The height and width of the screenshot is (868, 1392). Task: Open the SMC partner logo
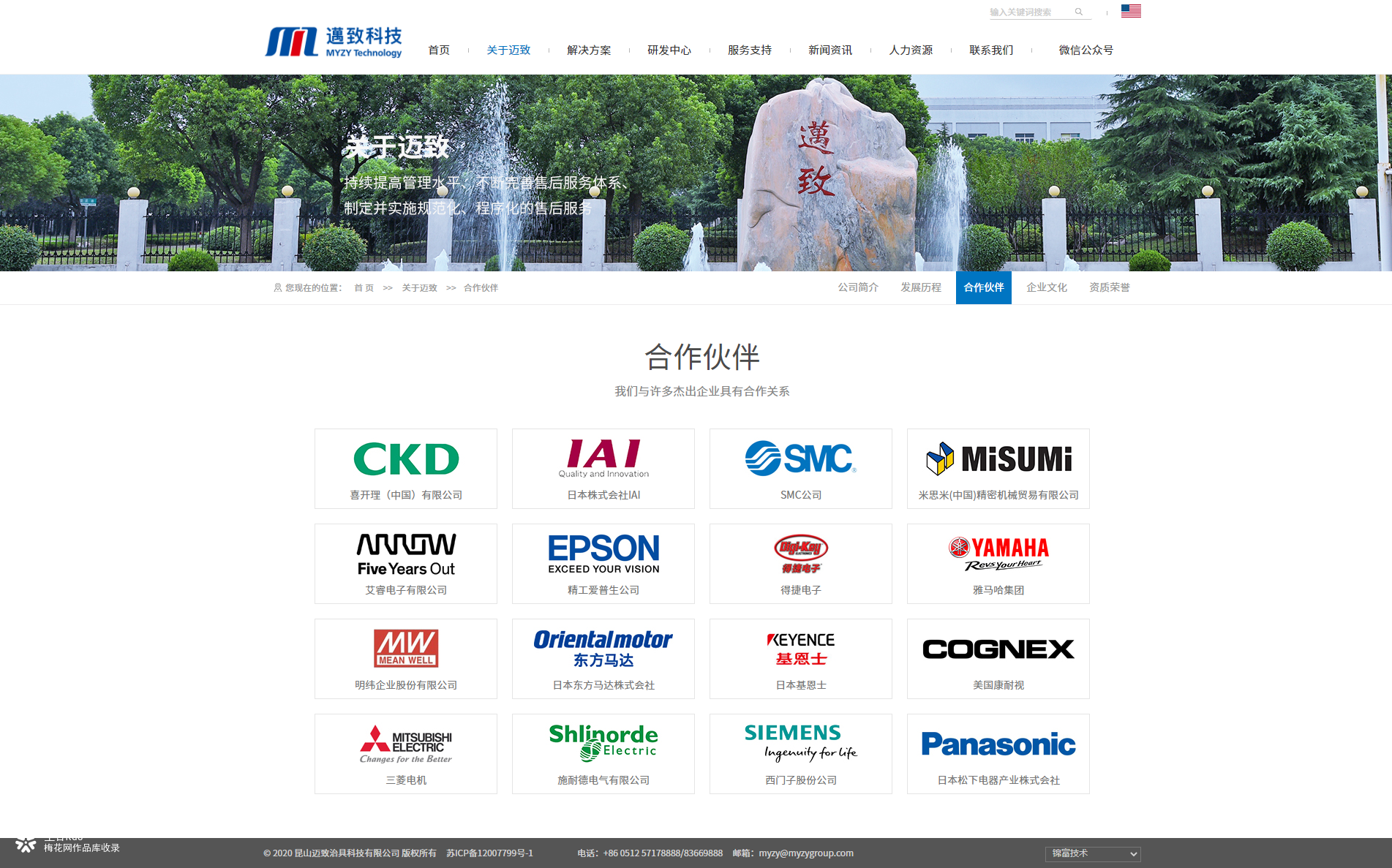click(x=801, y=458)
